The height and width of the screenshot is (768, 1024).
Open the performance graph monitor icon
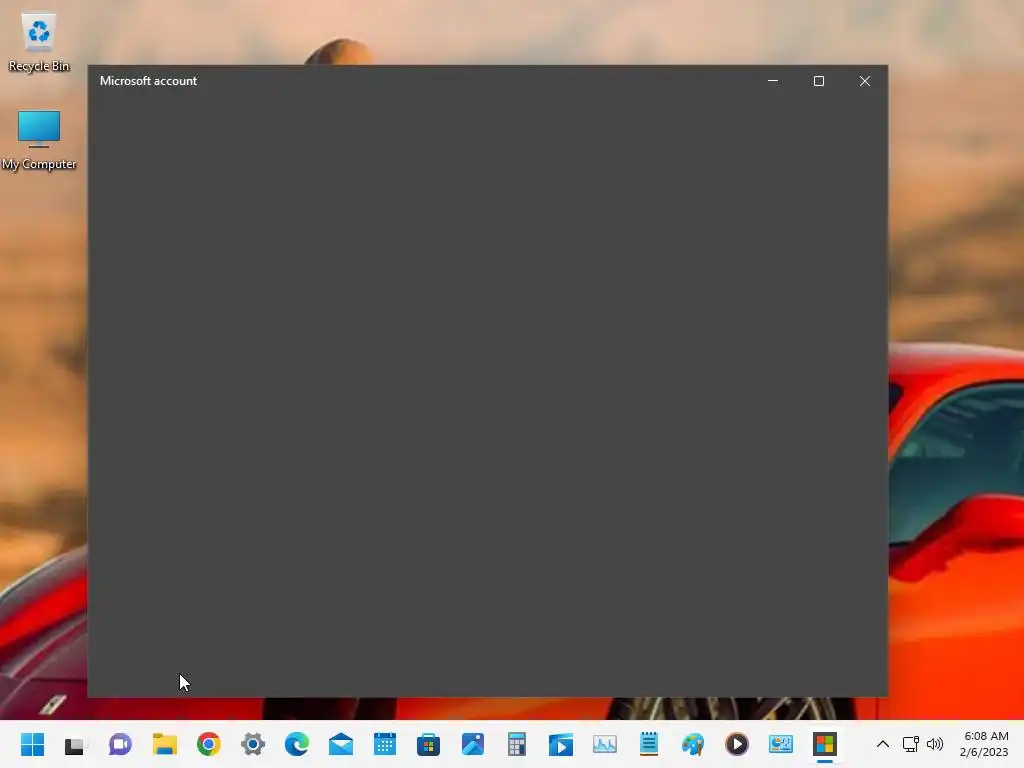point(605,744)
